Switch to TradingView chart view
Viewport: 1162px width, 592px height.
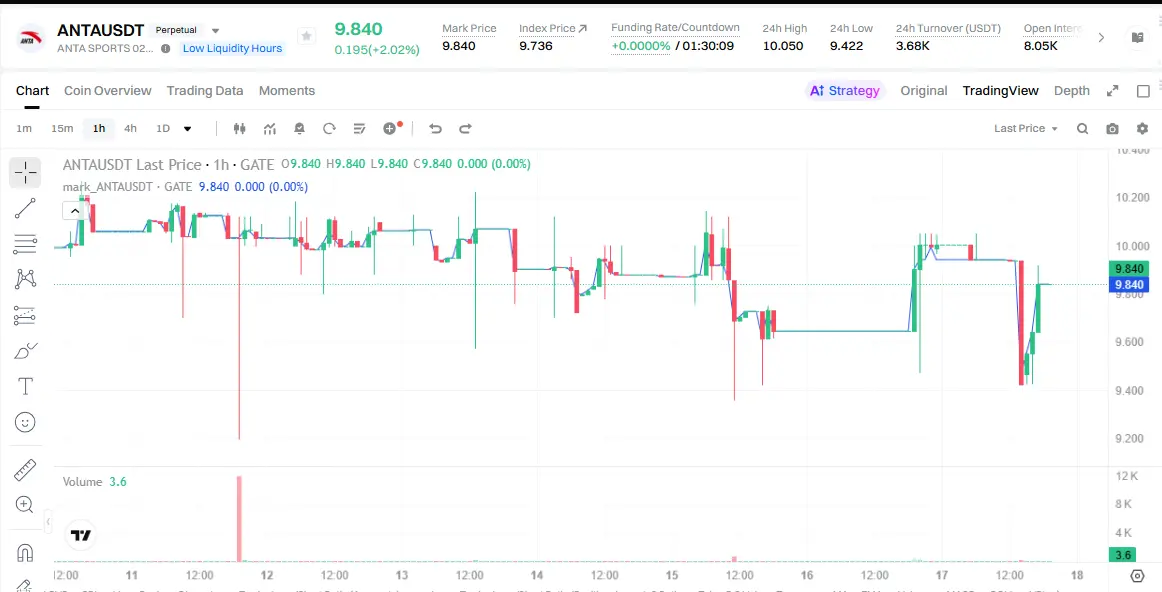pyautogui.click(x=1000, y=90)
